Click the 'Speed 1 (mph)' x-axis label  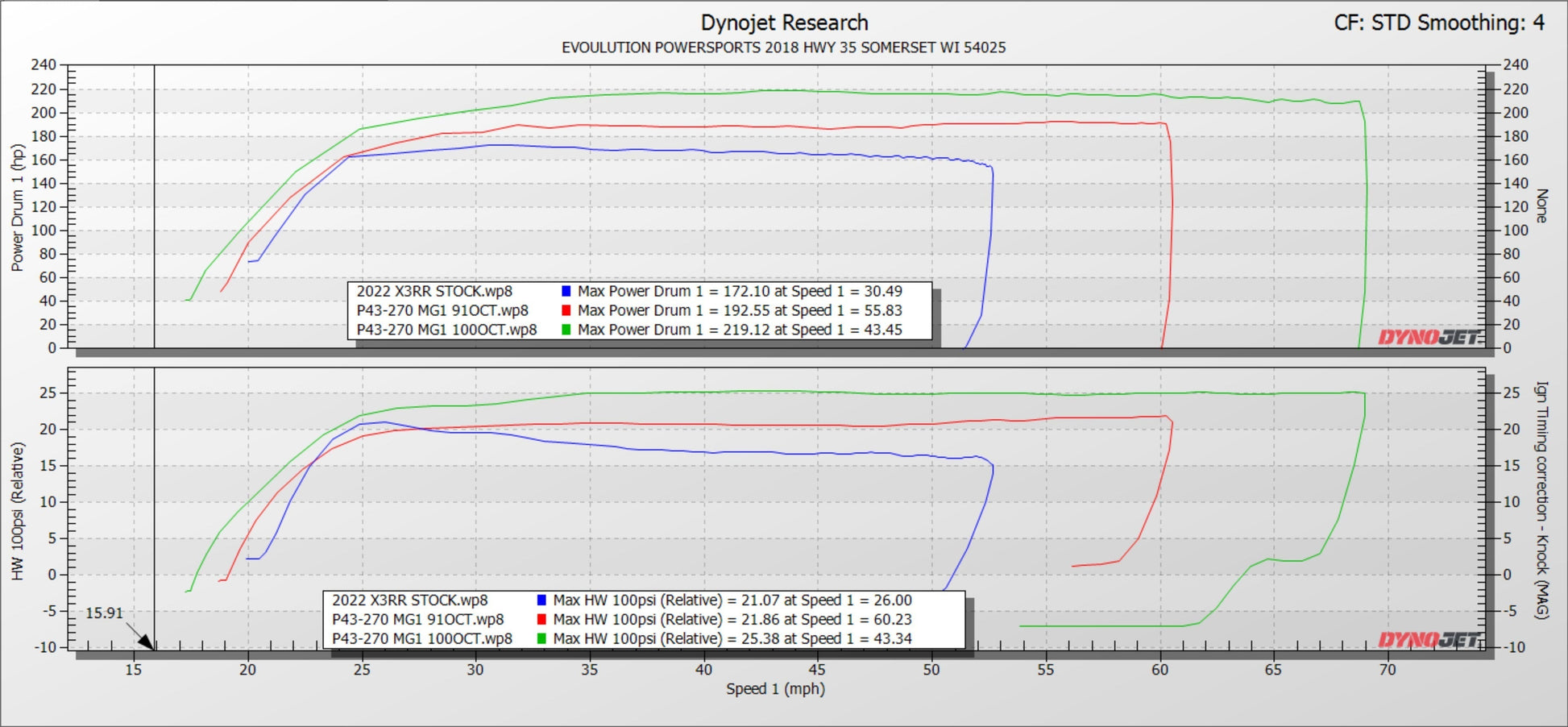(x=775, y=689)
